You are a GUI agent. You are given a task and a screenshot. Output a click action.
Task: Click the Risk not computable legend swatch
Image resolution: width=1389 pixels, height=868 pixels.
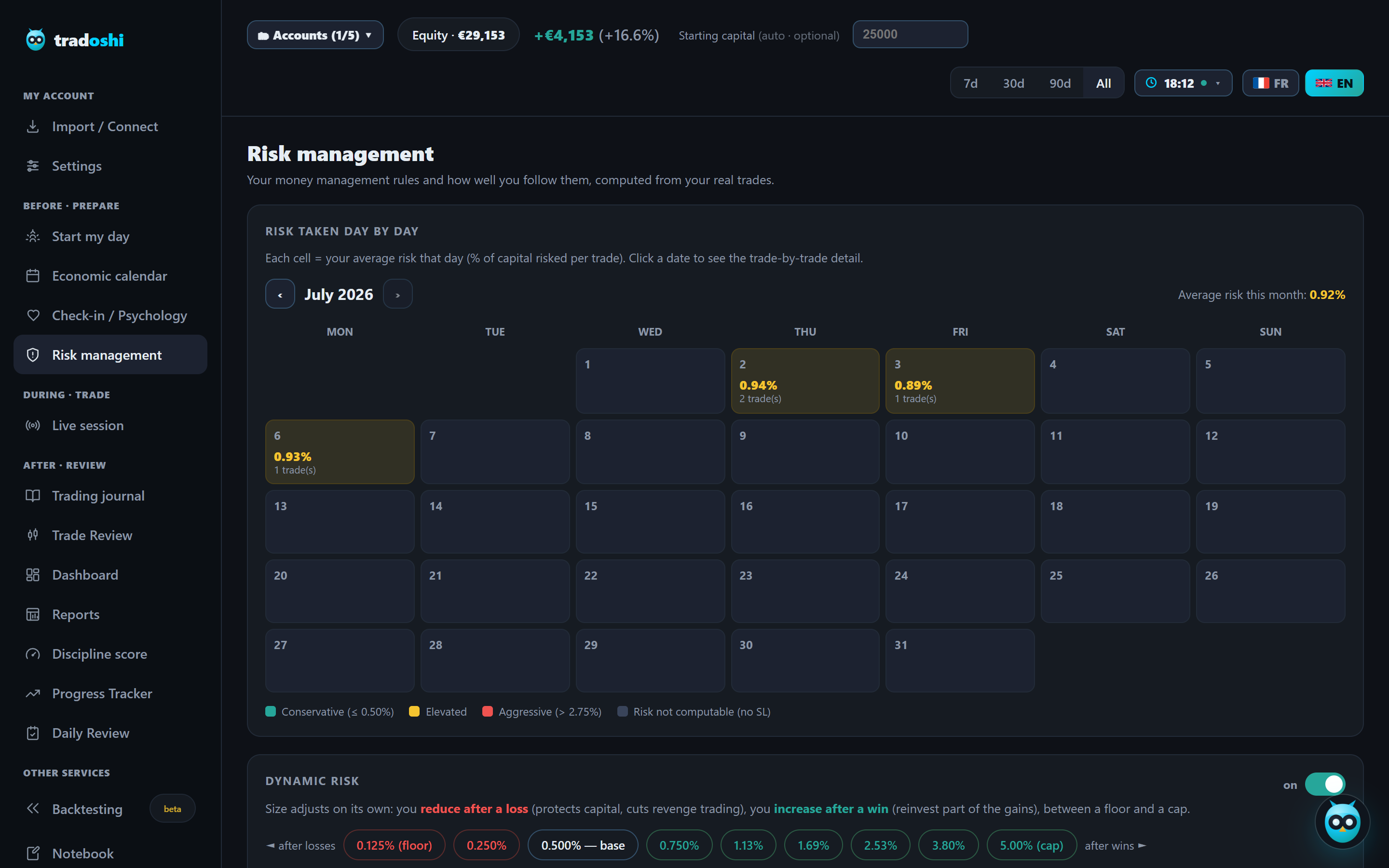[x=622, y=711]
